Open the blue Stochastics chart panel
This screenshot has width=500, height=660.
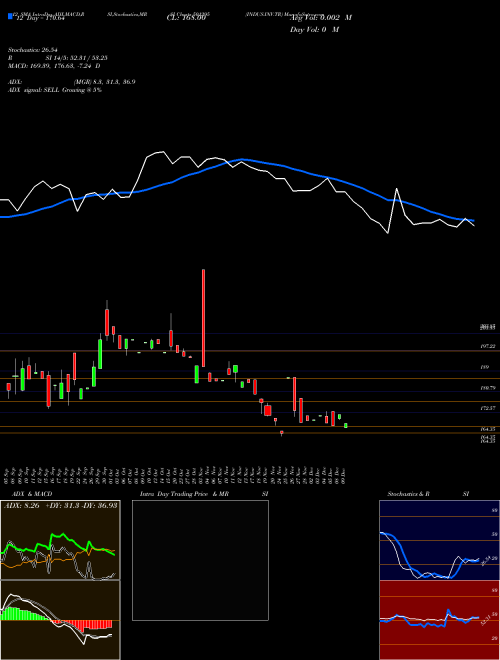point(439,540)
